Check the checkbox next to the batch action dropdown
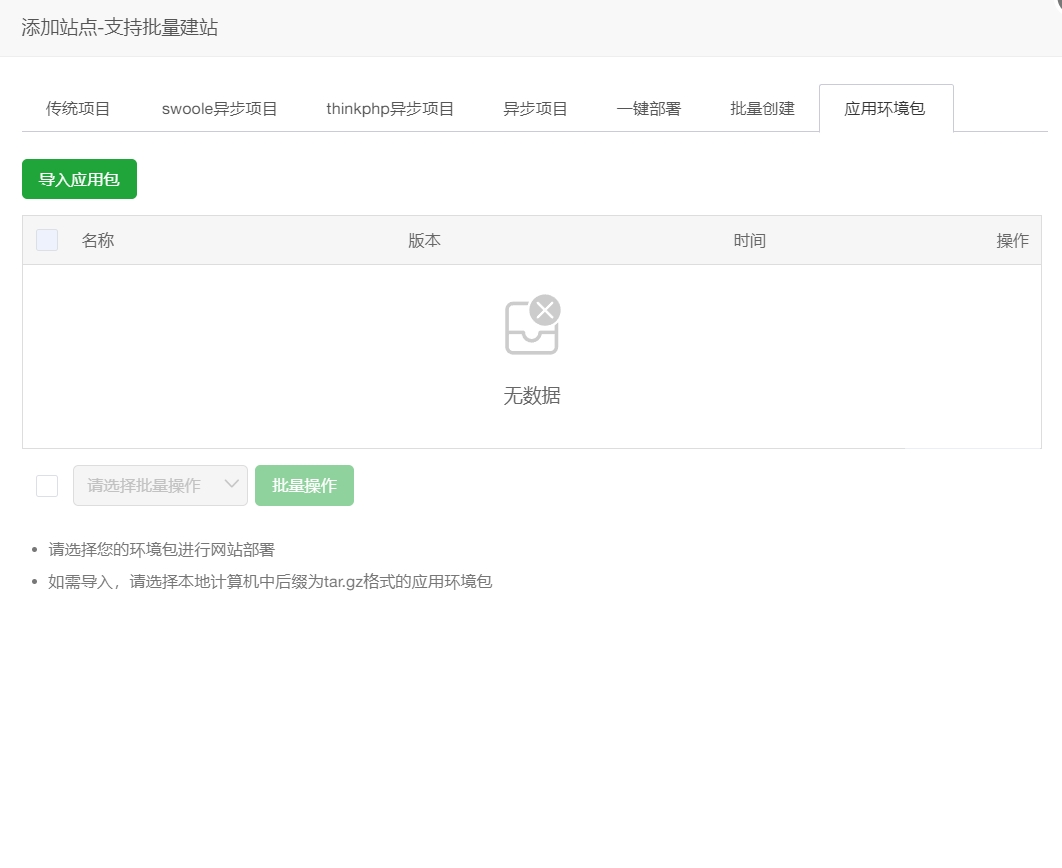Image resolution: width=1062 pixels, height=868 pixels. [46, 485]
